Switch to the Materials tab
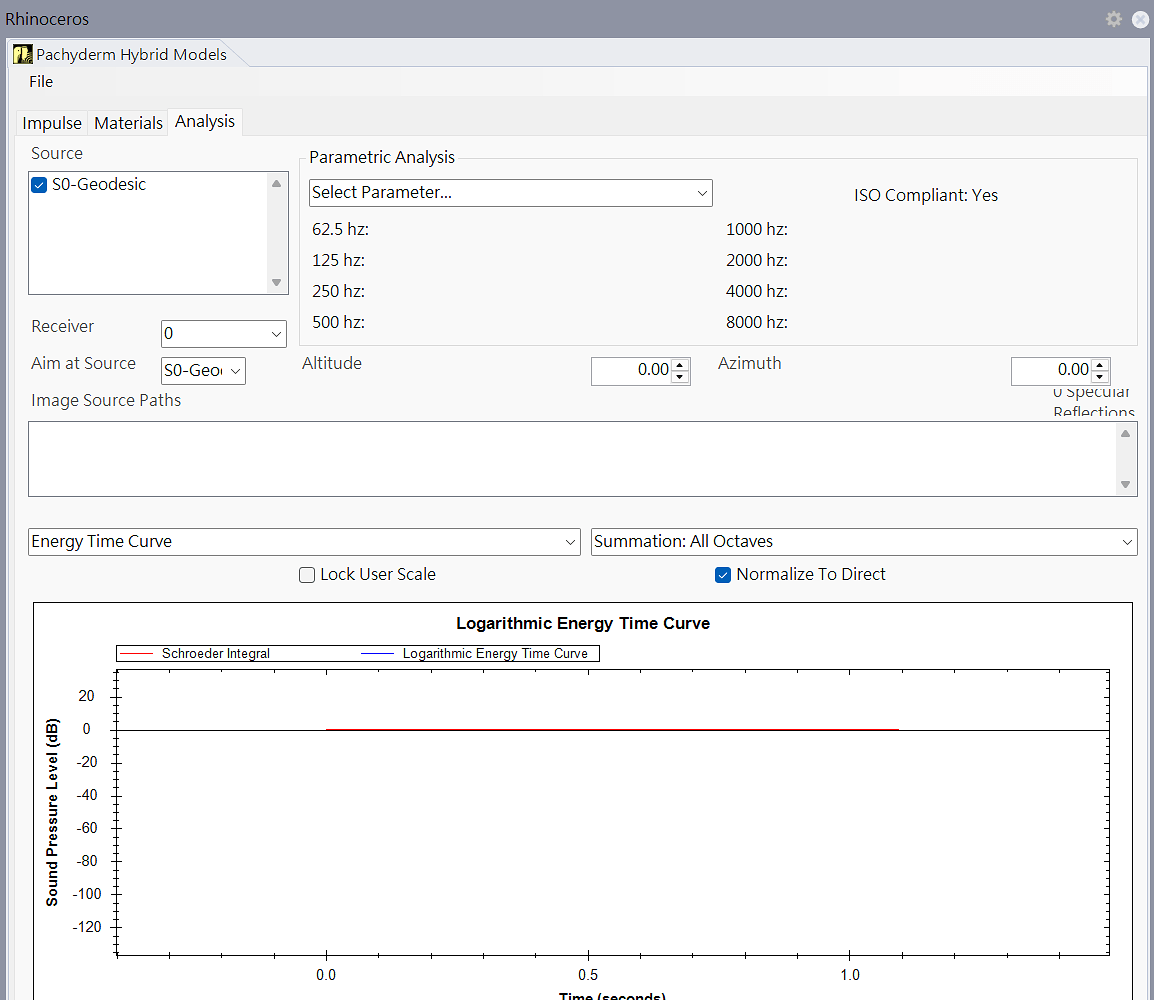This screenshot has width=1154, height=1000. pyautogui.click(x=128, y=123)
